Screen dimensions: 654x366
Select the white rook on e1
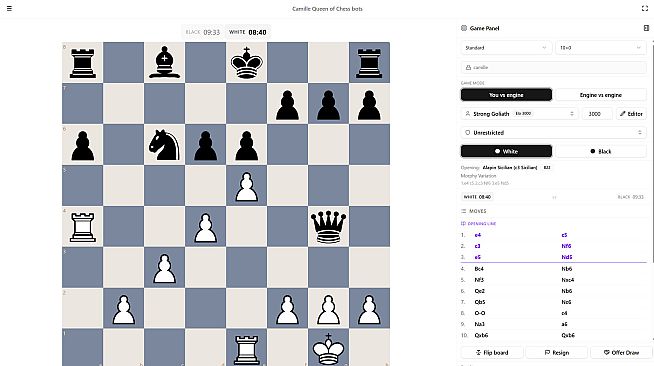coord(247,350)
